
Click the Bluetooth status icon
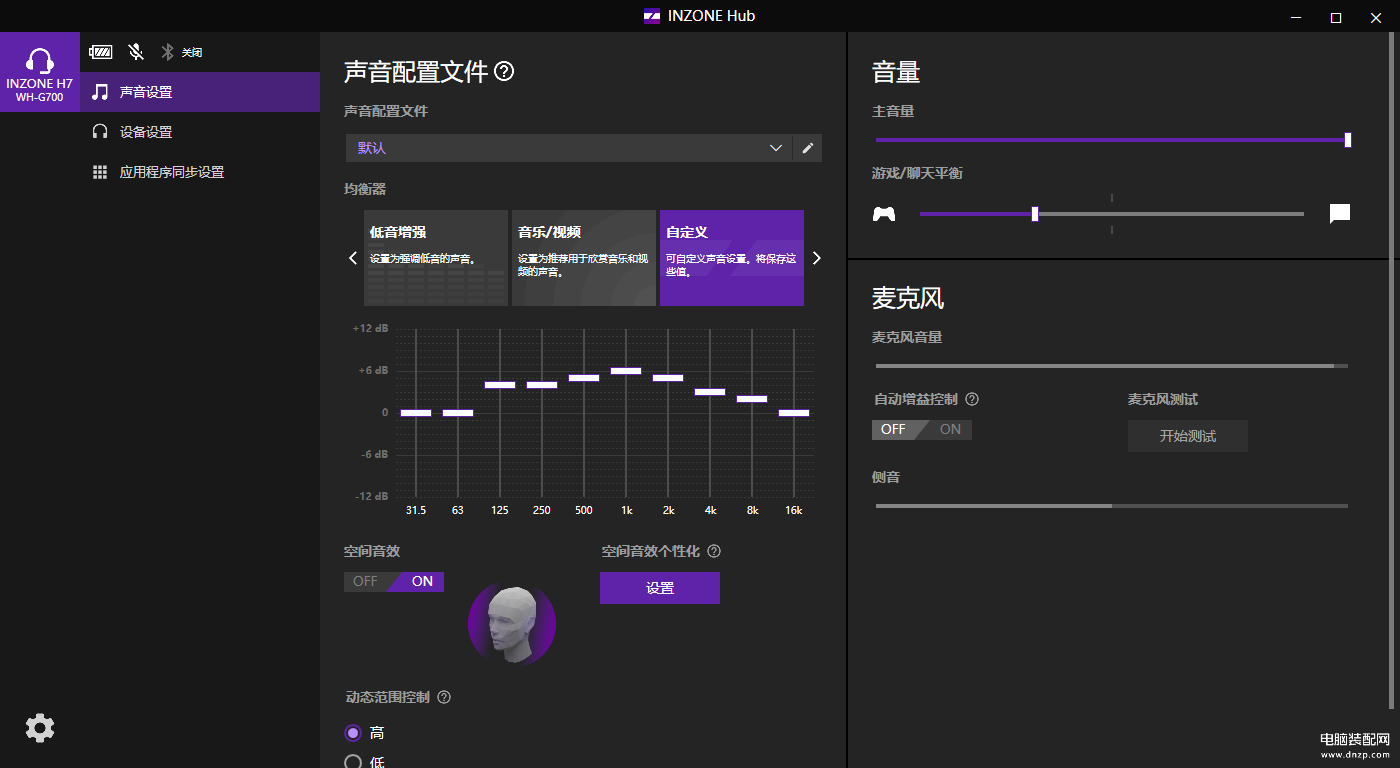168,52
